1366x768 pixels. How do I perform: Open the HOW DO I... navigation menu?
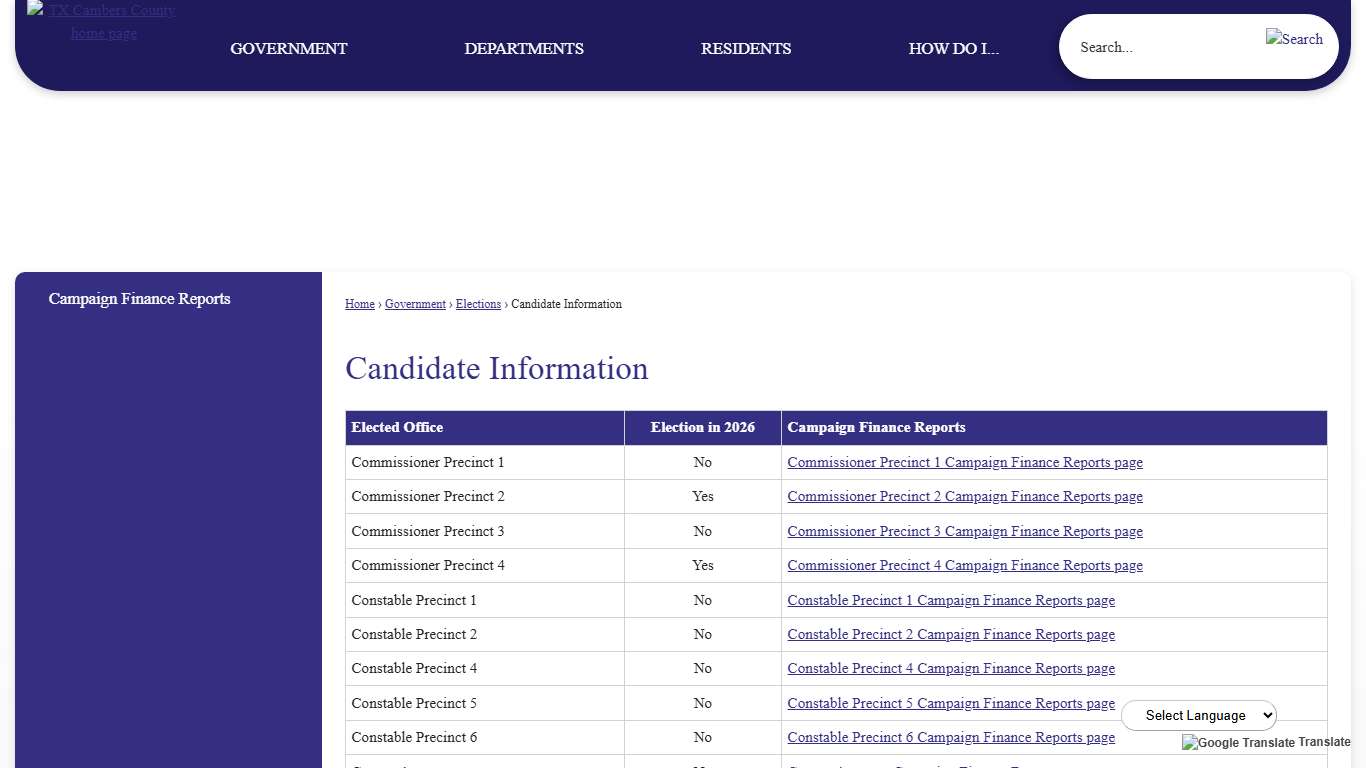pyautogui.click(x=953, y=48)
